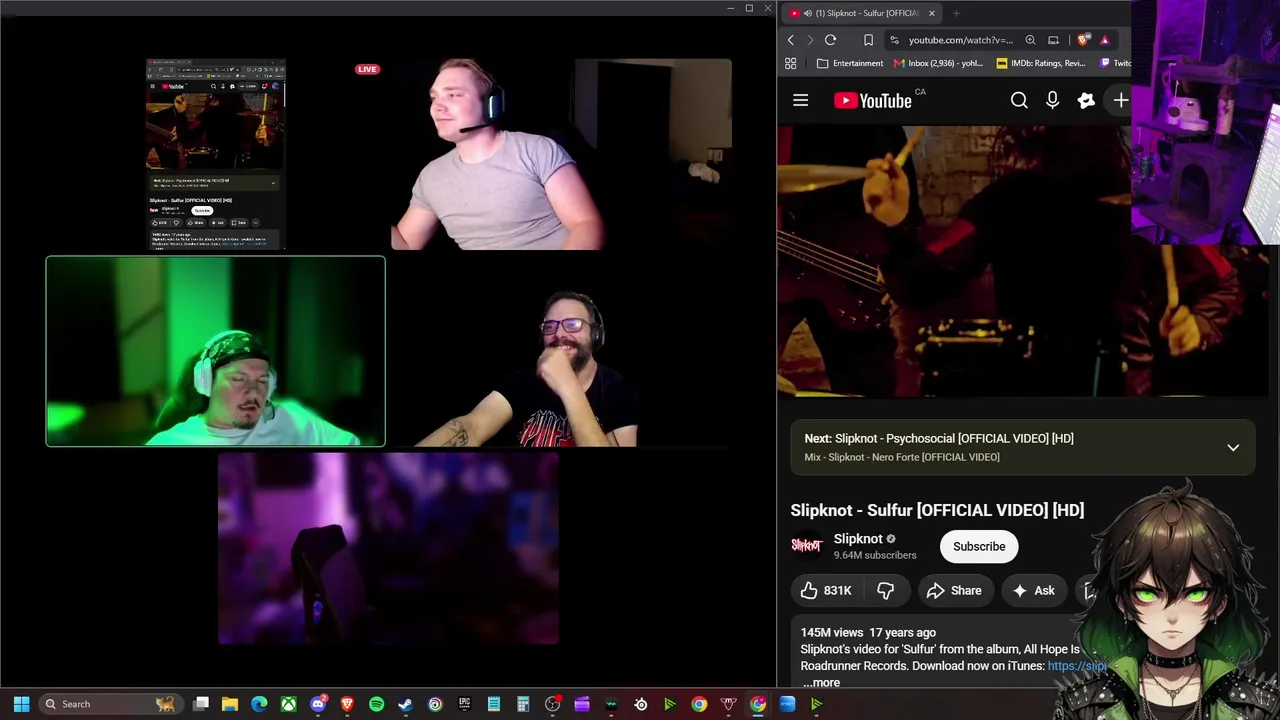Click "Mix - Slipknot - Nero Forte" text
Screen dimensions: 1280x720
pyautogui.click(x=902, y=457)
